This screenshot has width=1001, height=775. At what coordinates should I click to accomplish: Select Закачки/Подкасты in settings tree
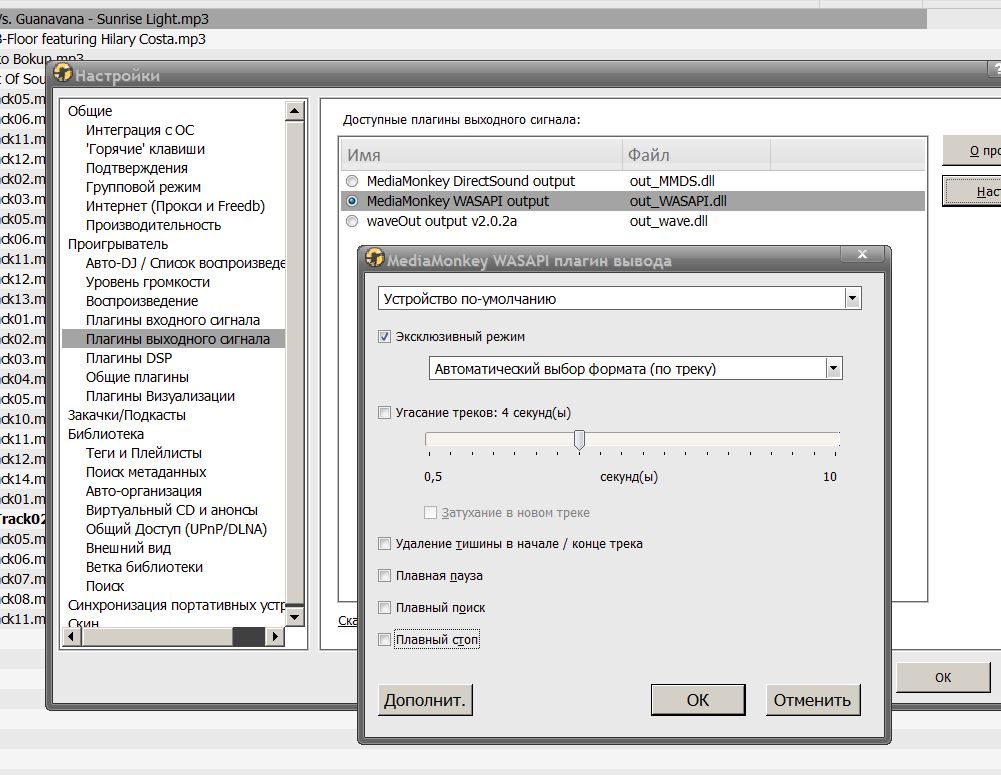click(x=127, y=416)
